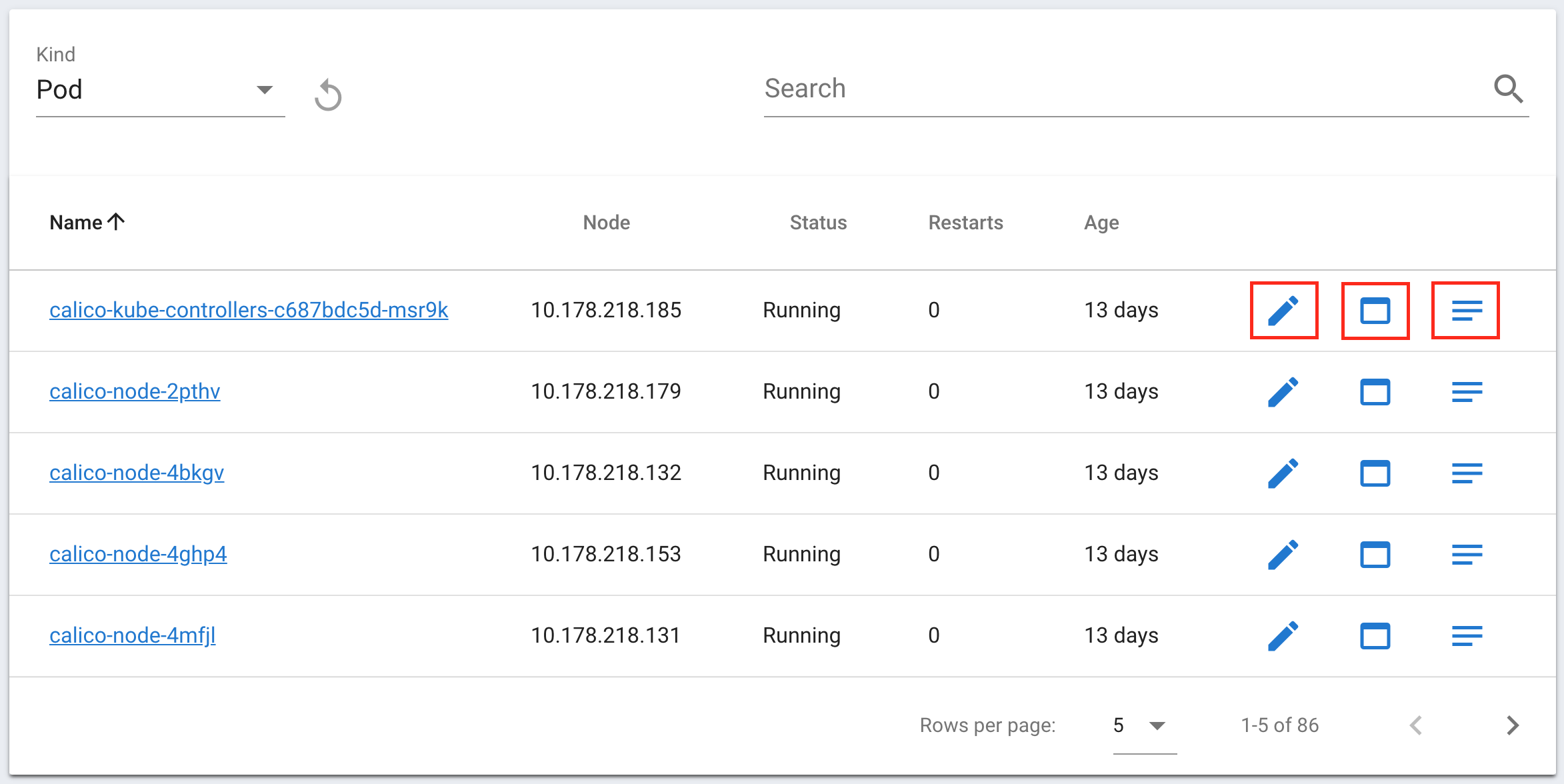Click the magnifier search icon
Screen dimensions: 1564x784
point(1508,89)
